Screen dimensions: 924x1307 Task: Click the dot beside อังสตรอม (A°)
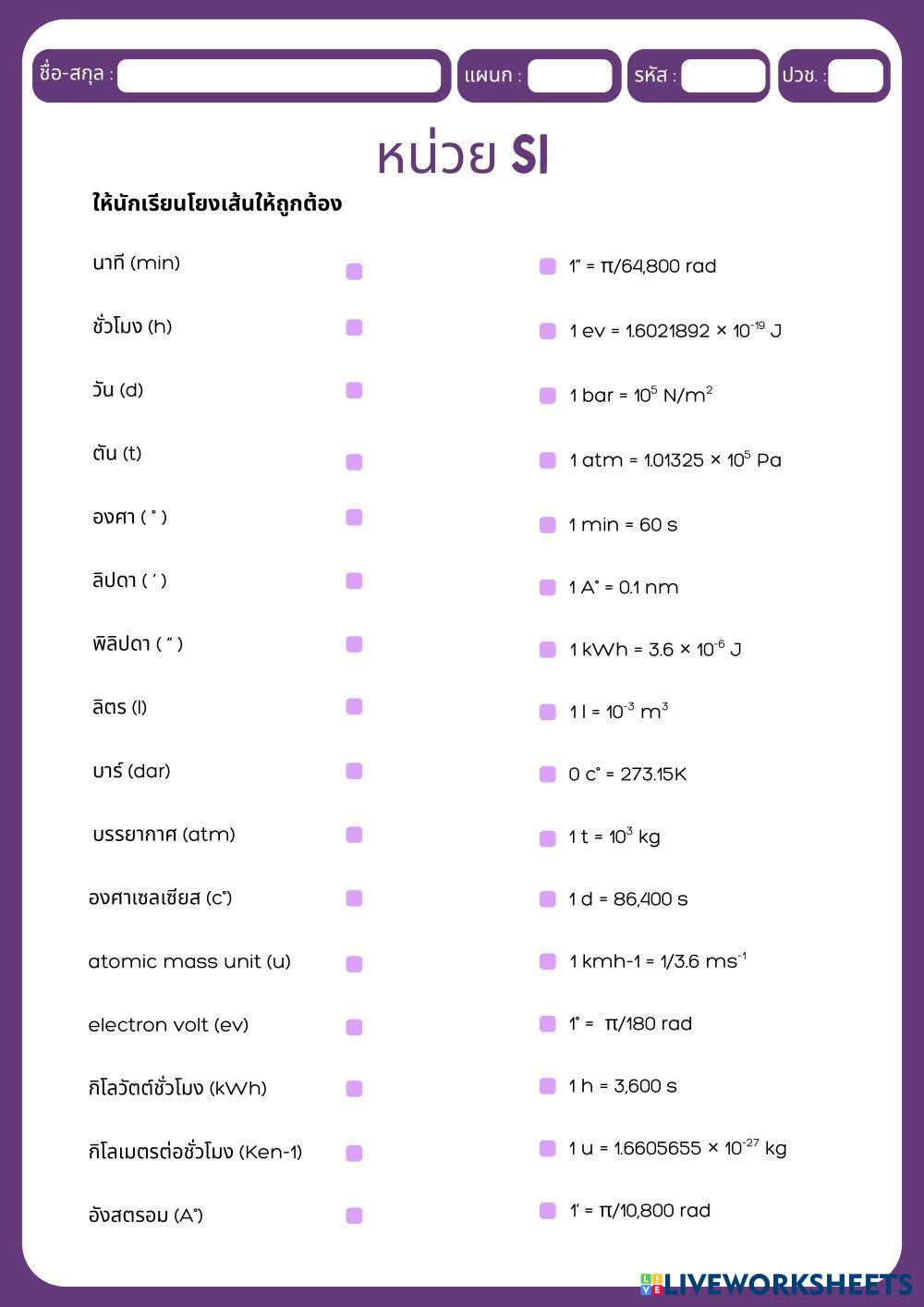(354, 1215)
